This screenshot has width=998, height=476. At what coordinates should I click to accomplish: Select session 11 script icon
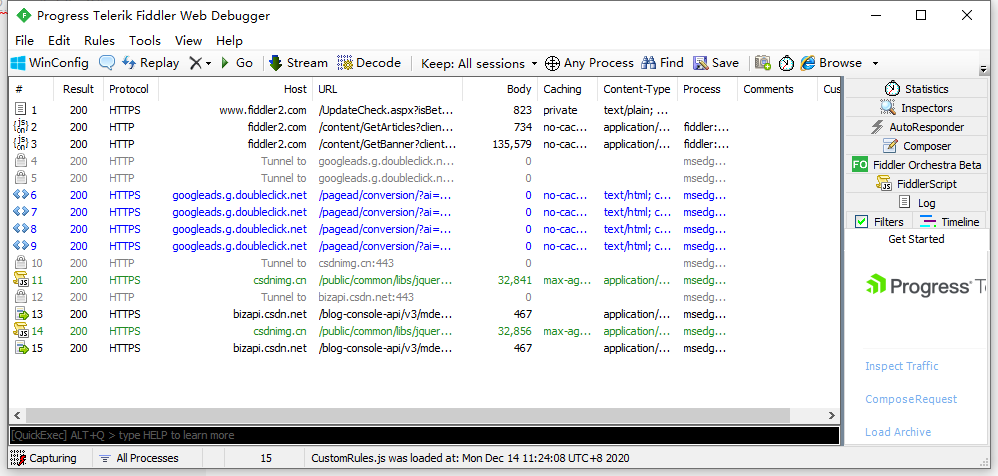pyautogui.click(x=21, y=279)
